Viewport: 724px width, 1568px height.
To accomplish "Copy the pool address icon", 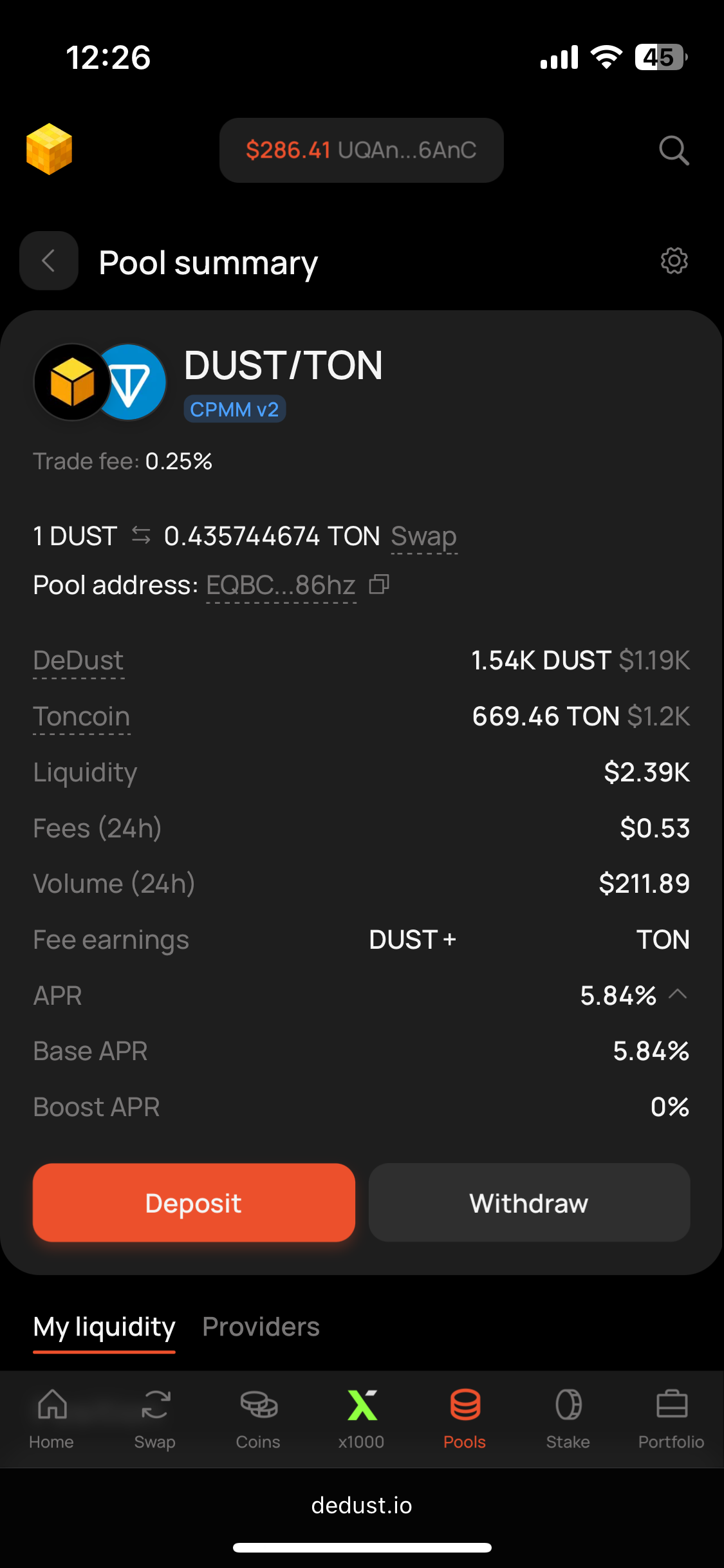I will (x=379, y=584).
